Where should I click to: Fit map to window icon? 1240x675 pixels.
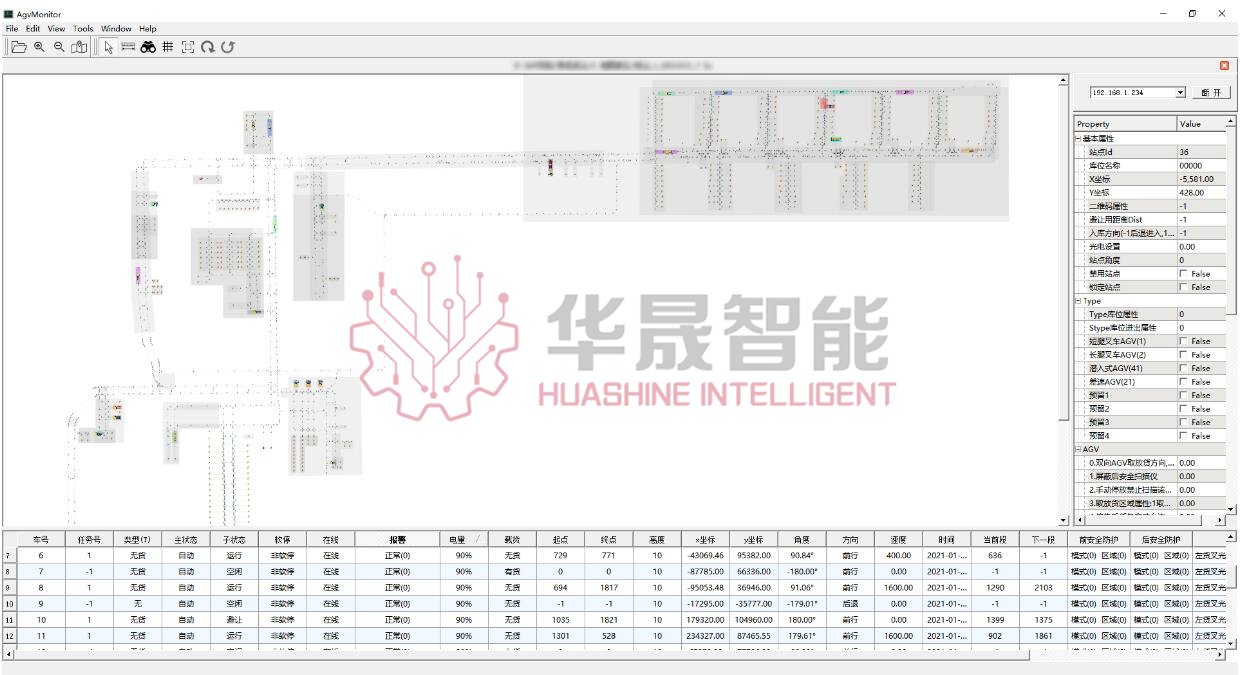188,47
